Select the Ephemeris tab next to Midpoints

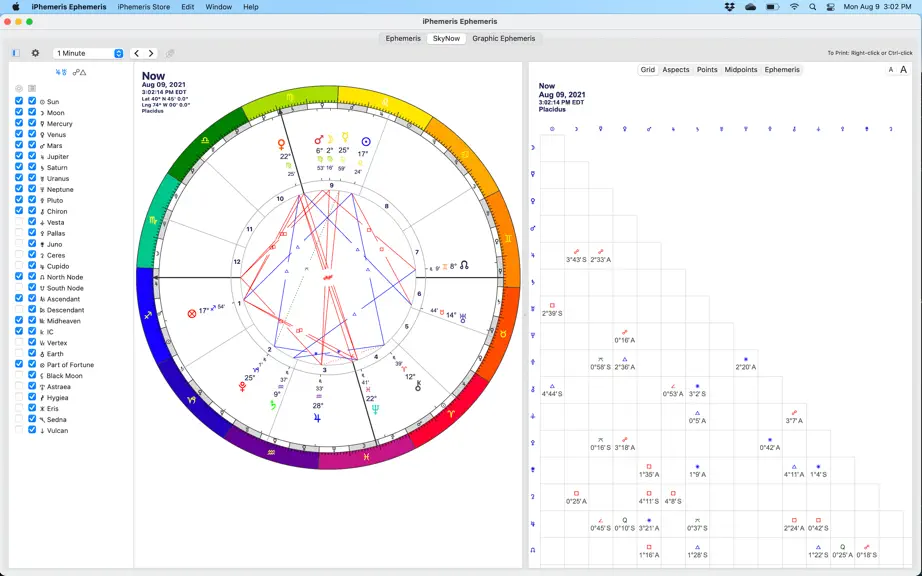tap(781, 69)
